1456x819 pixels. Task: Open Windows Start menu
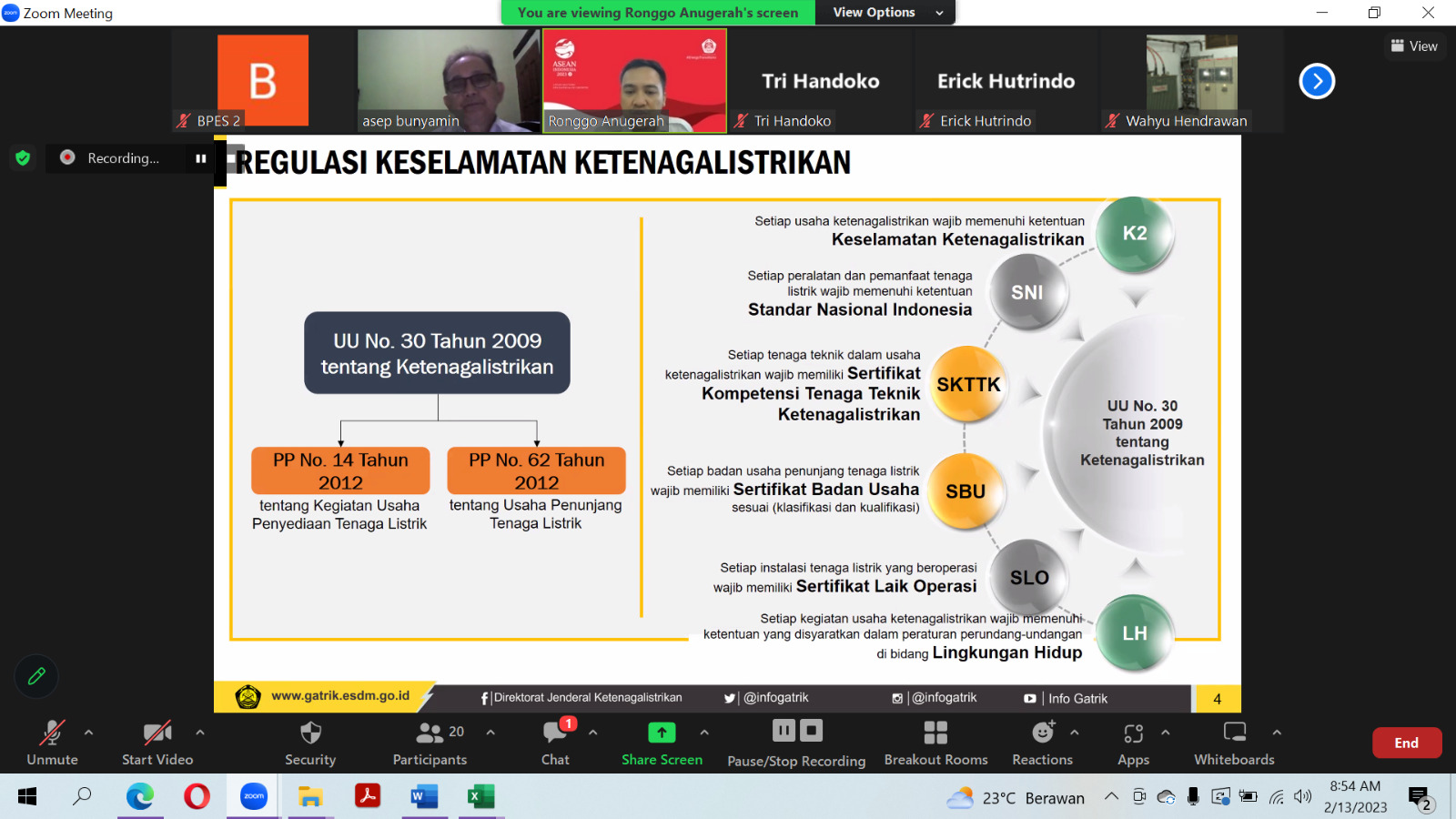click(27, 797)
